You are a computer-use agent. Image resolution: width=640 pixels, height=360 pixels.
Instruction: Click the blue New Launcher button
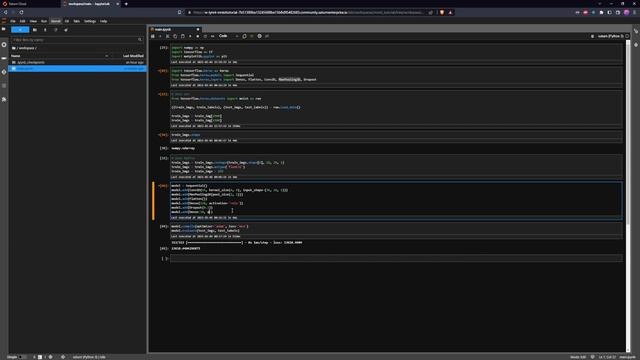[20, 29]
